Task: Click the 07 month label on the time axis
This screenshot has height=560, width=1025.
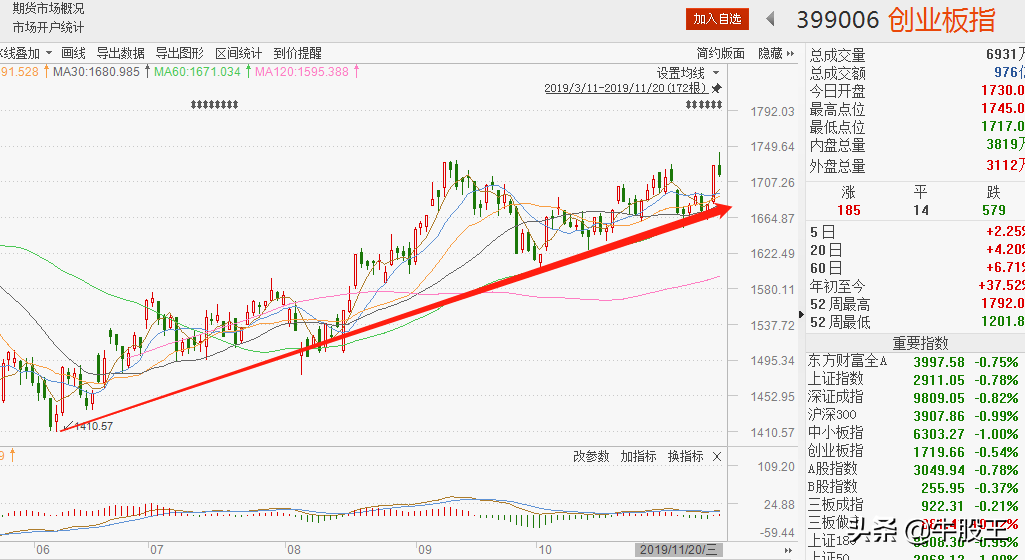Action: coord(156,550)
